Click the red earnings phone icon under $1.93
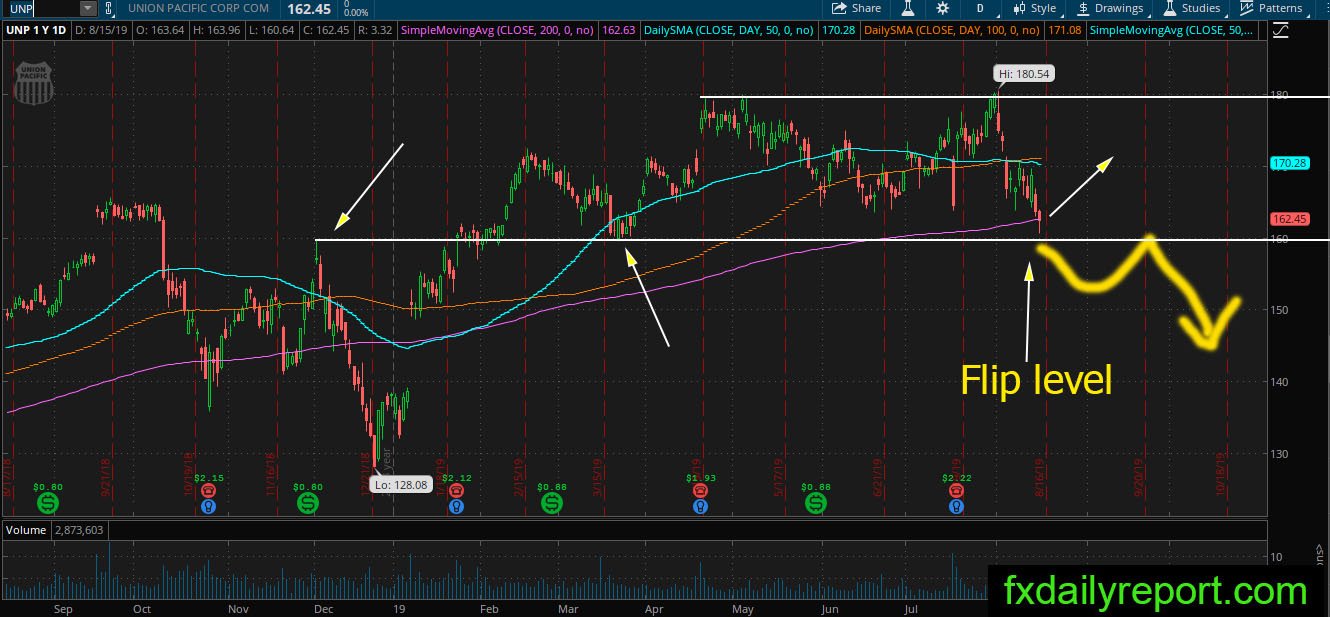Screen dimensions: 1330x617 (700, 491)
